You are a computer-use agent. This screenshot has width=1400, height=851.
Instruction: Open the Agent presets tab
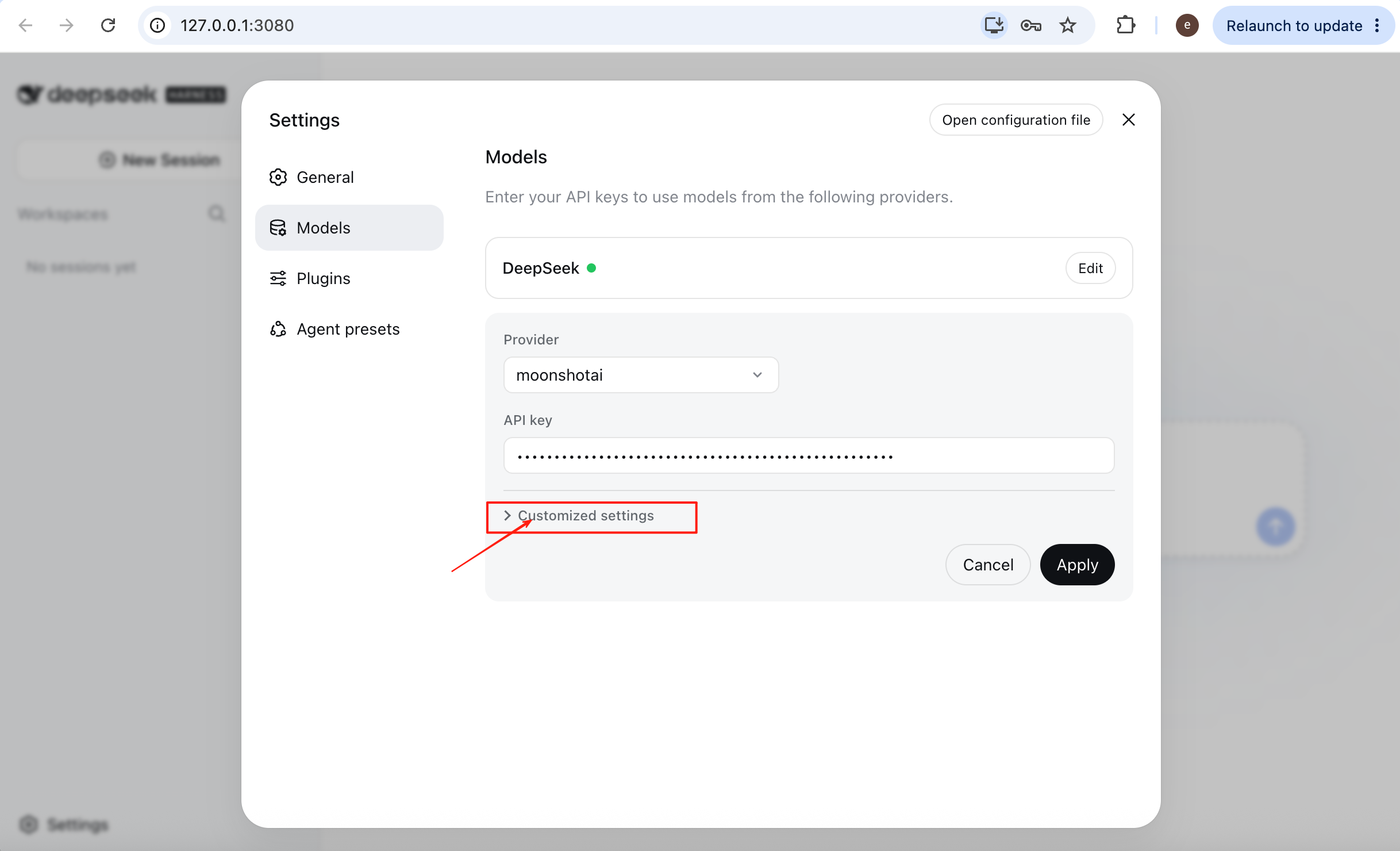349,329
